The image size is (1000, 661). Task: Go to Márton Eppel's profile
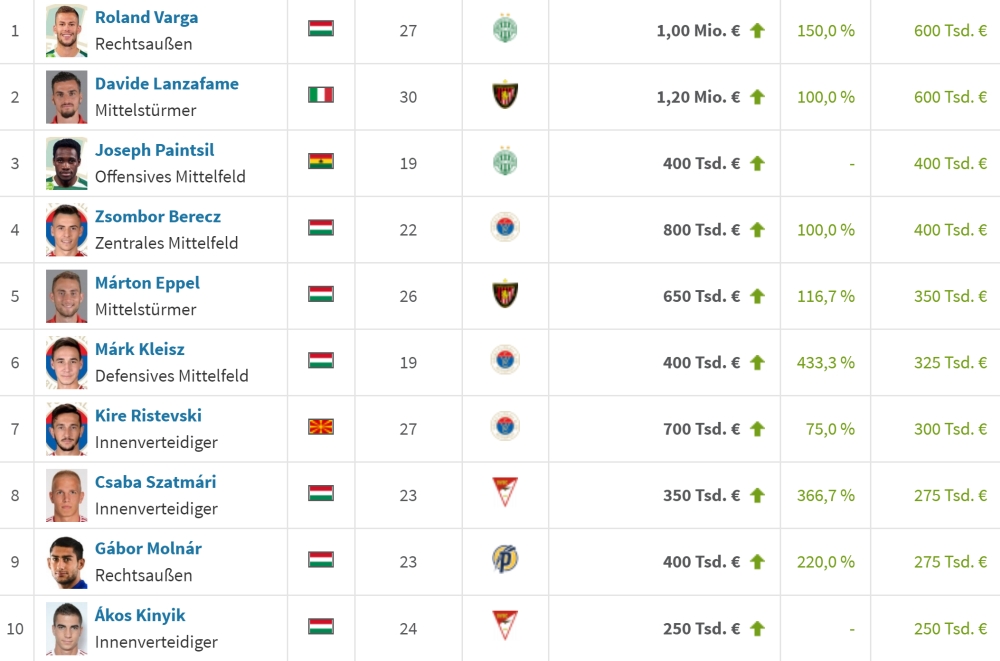(147, 283)
